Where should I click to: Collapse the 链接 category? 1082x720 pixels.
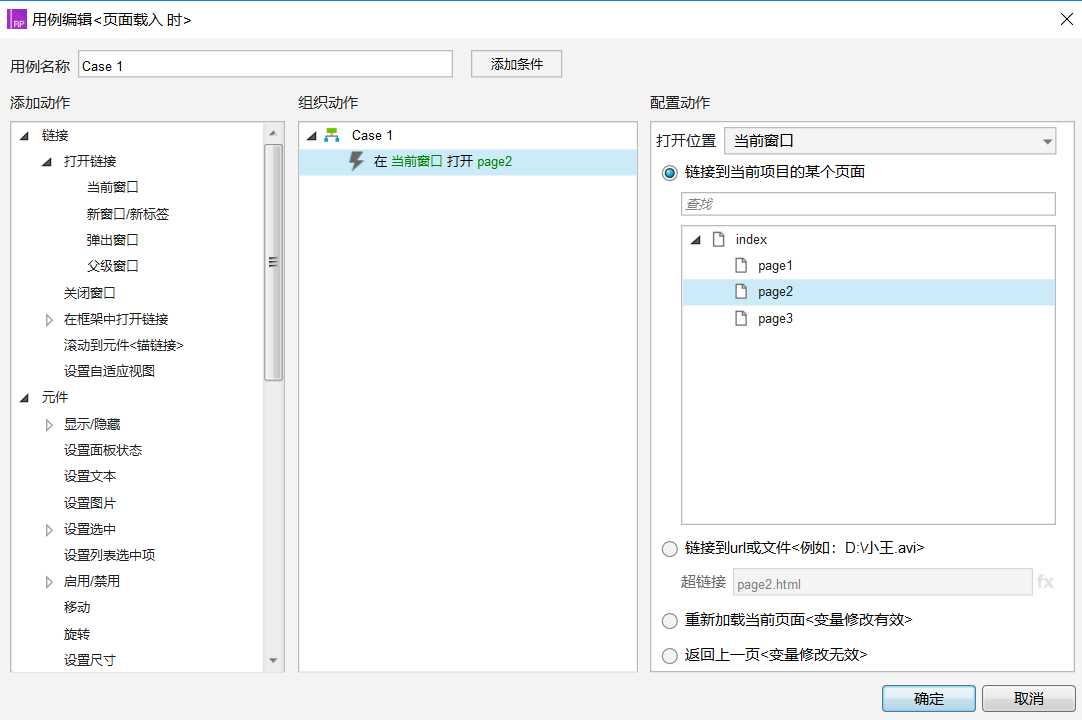(x=25, y=136)
